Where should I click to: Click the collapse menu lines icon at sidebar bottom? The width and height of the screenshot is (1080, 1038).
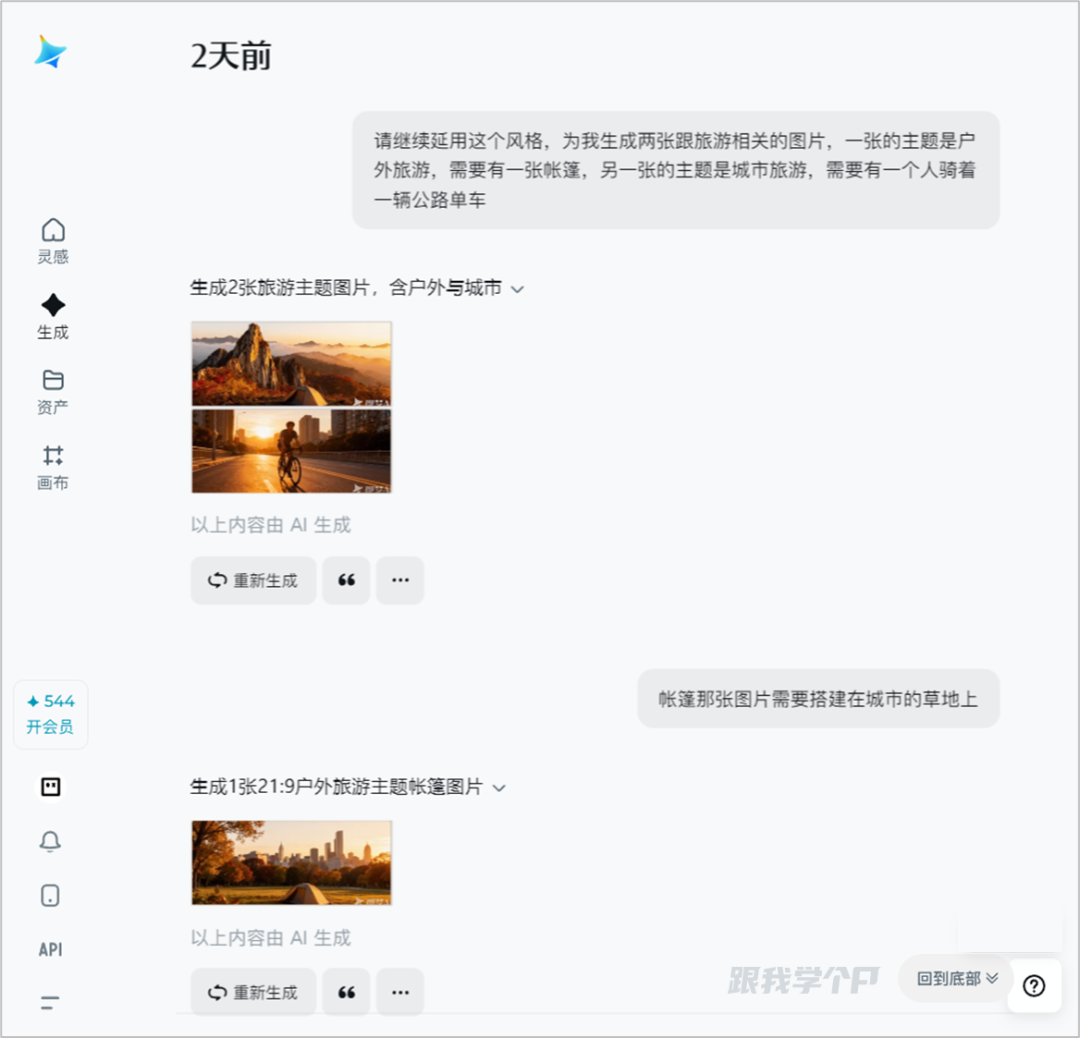pos(50,1002)
